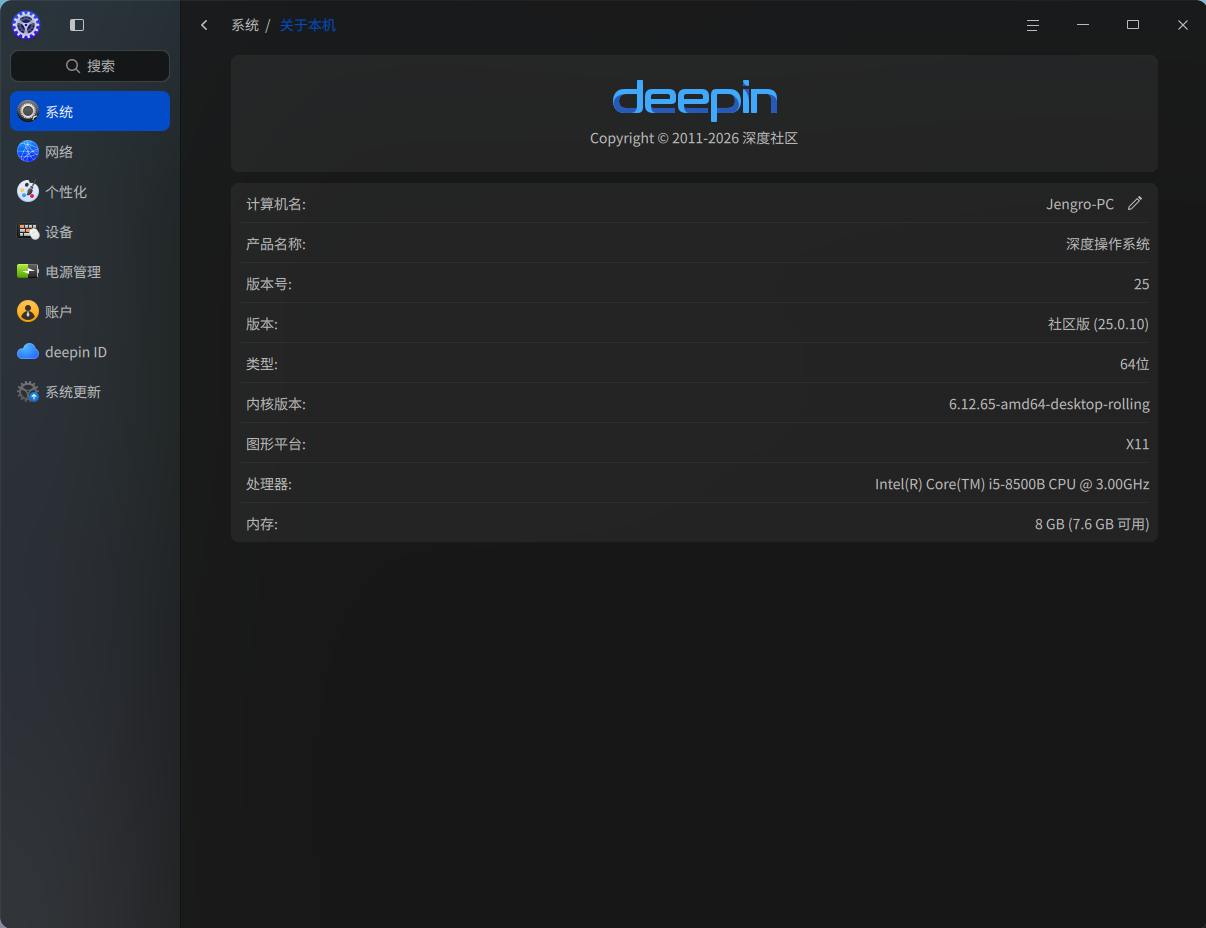Click the Jengro-PC computer name text

[x=1079, y=204]
